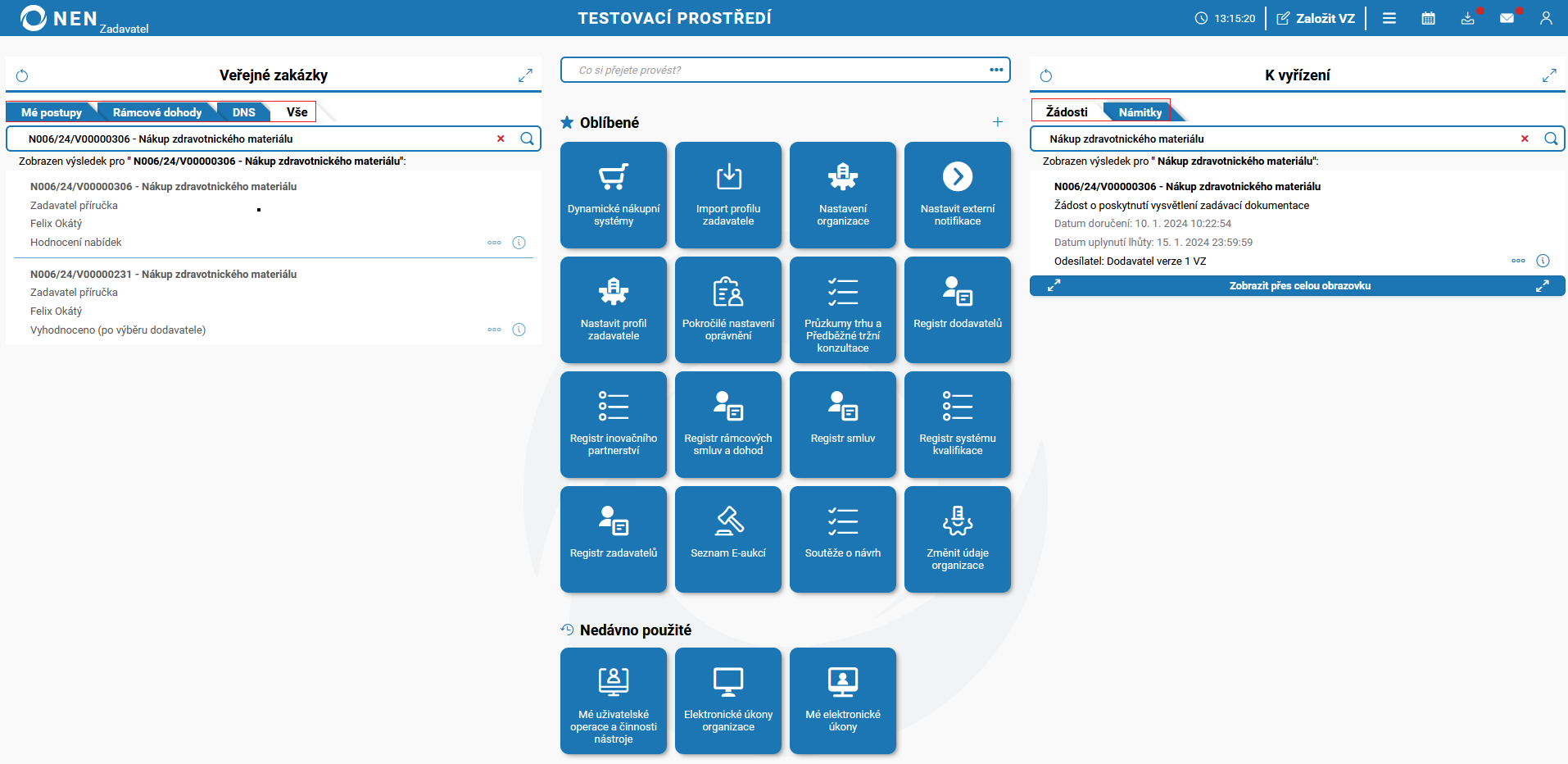Viewport: 1568px width, 764px height.
Task: Add a favorite with the plus icon
Action: 998,122
